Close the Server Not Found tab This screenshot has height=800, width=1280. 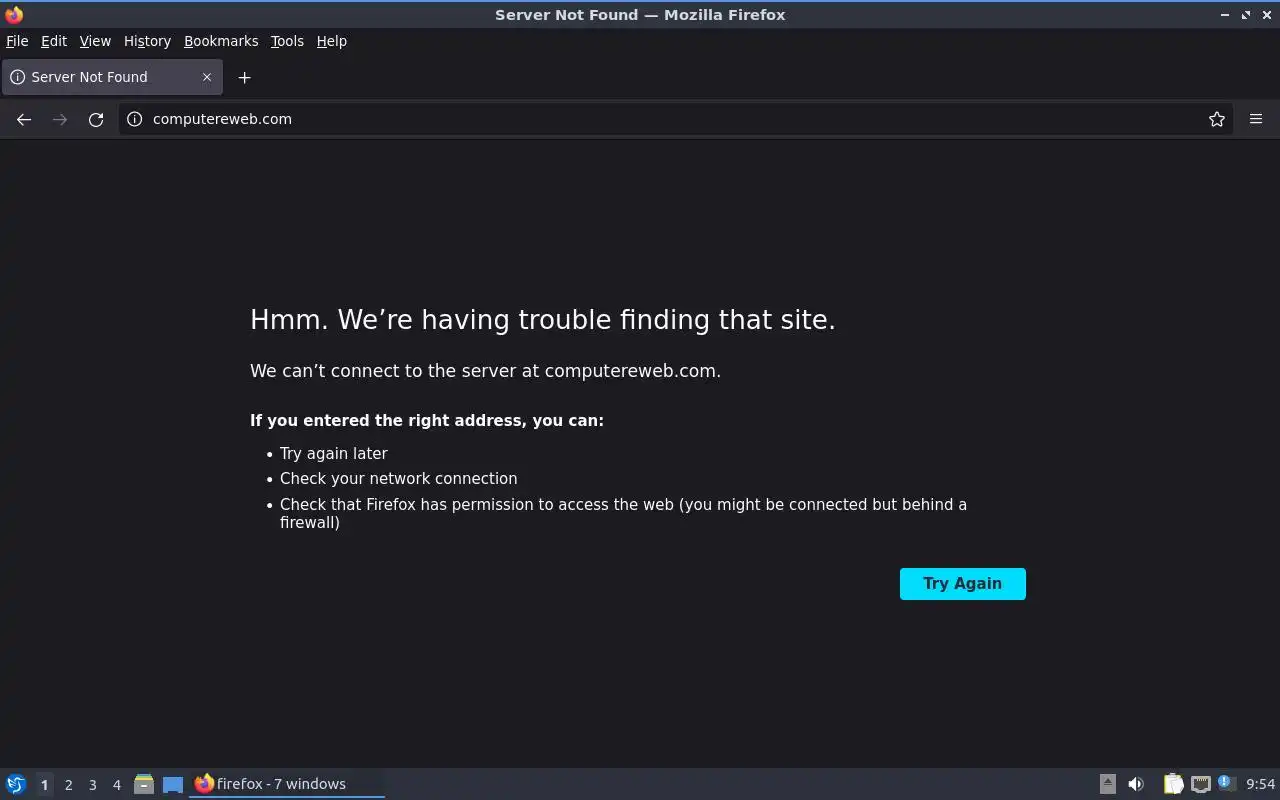tap(207, 77)
